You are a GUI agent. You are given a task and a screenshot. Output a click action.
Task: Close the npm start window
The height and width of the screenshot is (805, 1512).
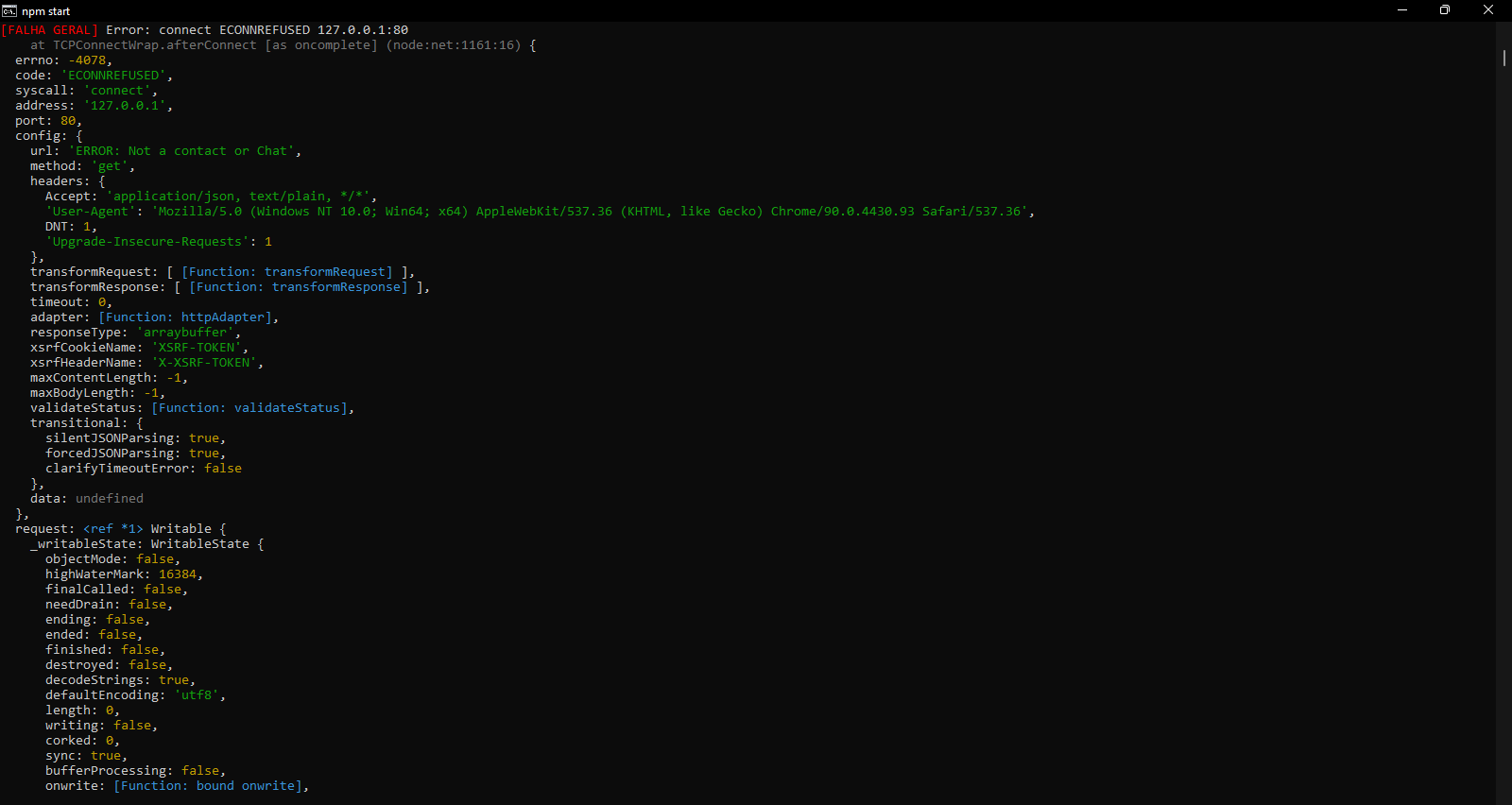click(x=1488, y=10)
